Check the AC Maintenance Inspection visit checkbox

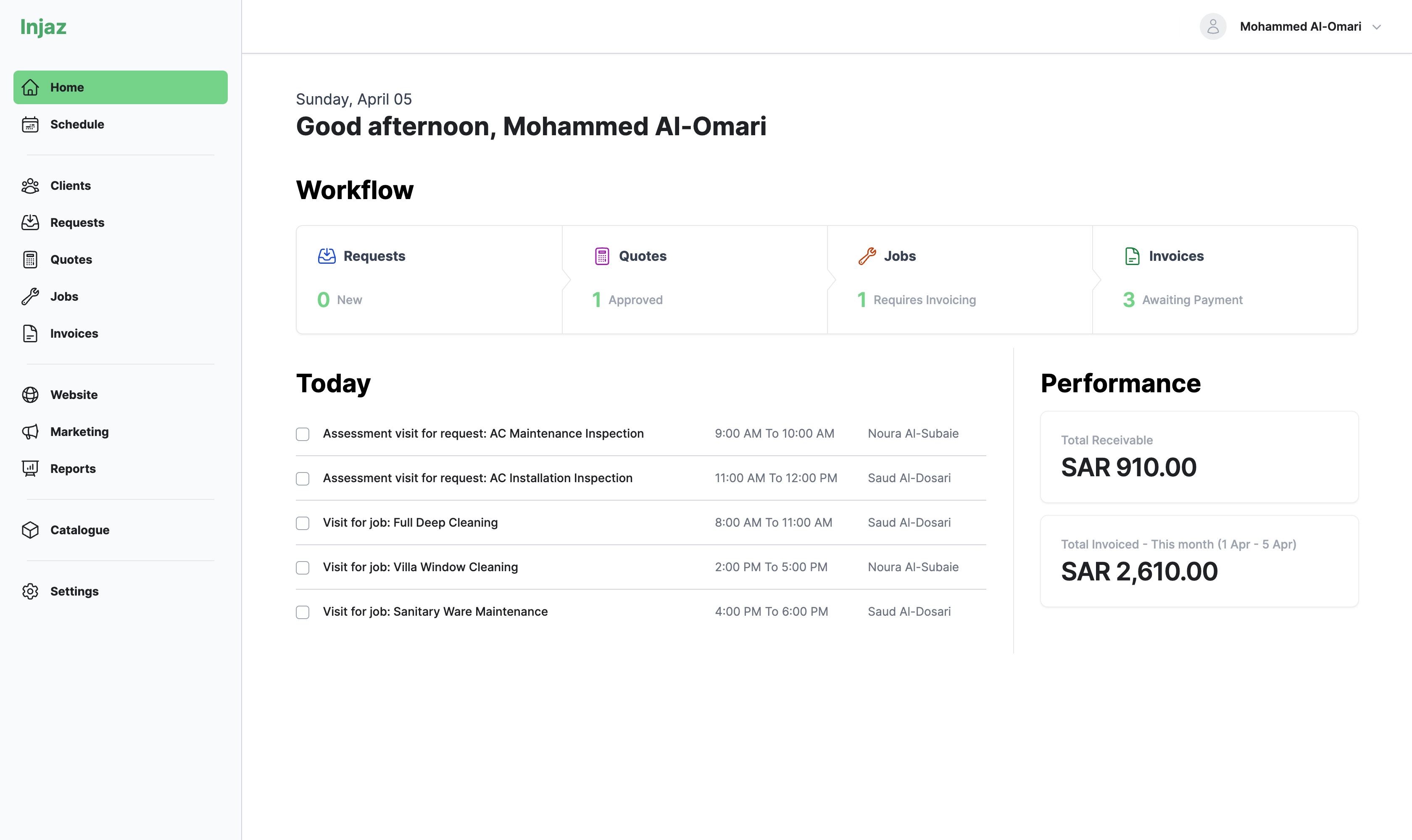click(x=303, y=434)
